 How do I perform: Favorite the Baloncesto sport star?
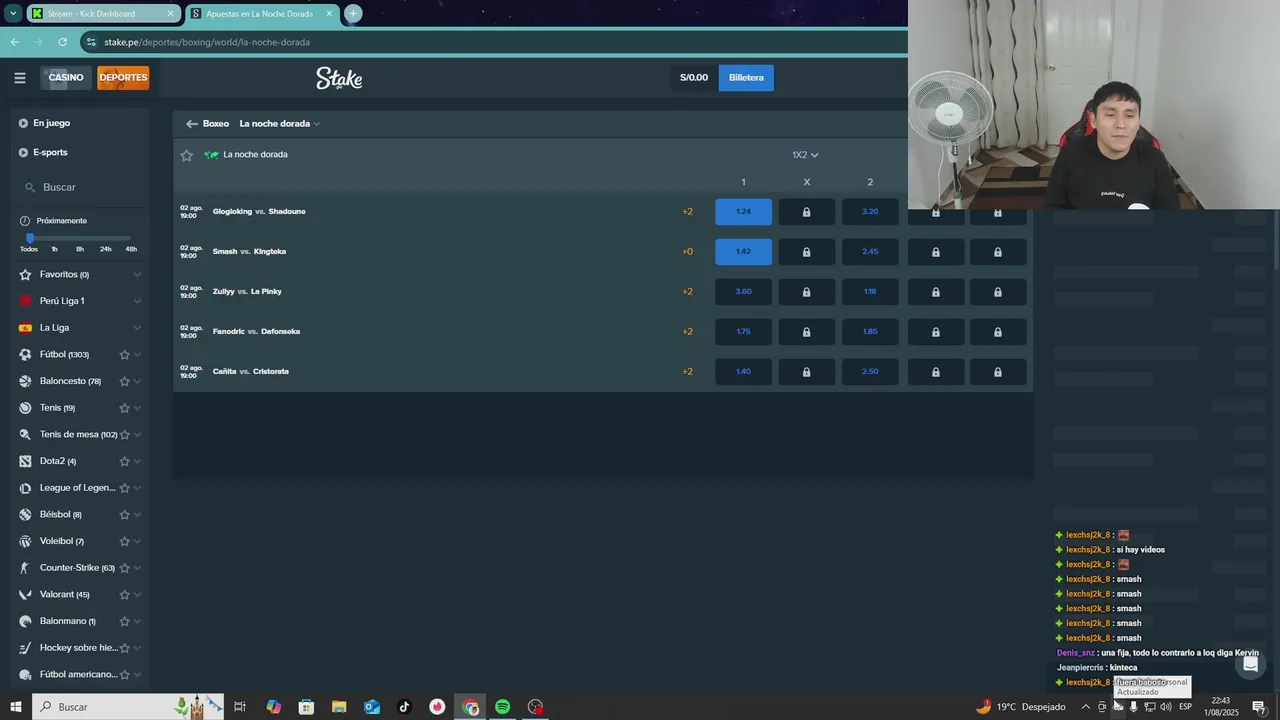125,381
